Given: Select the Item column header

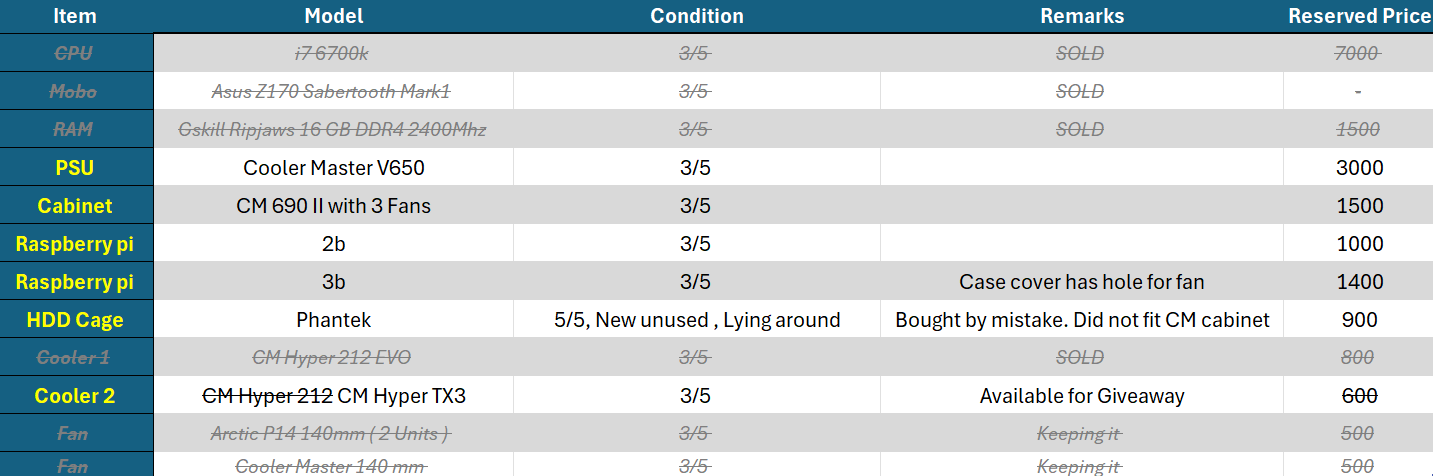Looking at the screenshot, I should [x=75, y=16].
